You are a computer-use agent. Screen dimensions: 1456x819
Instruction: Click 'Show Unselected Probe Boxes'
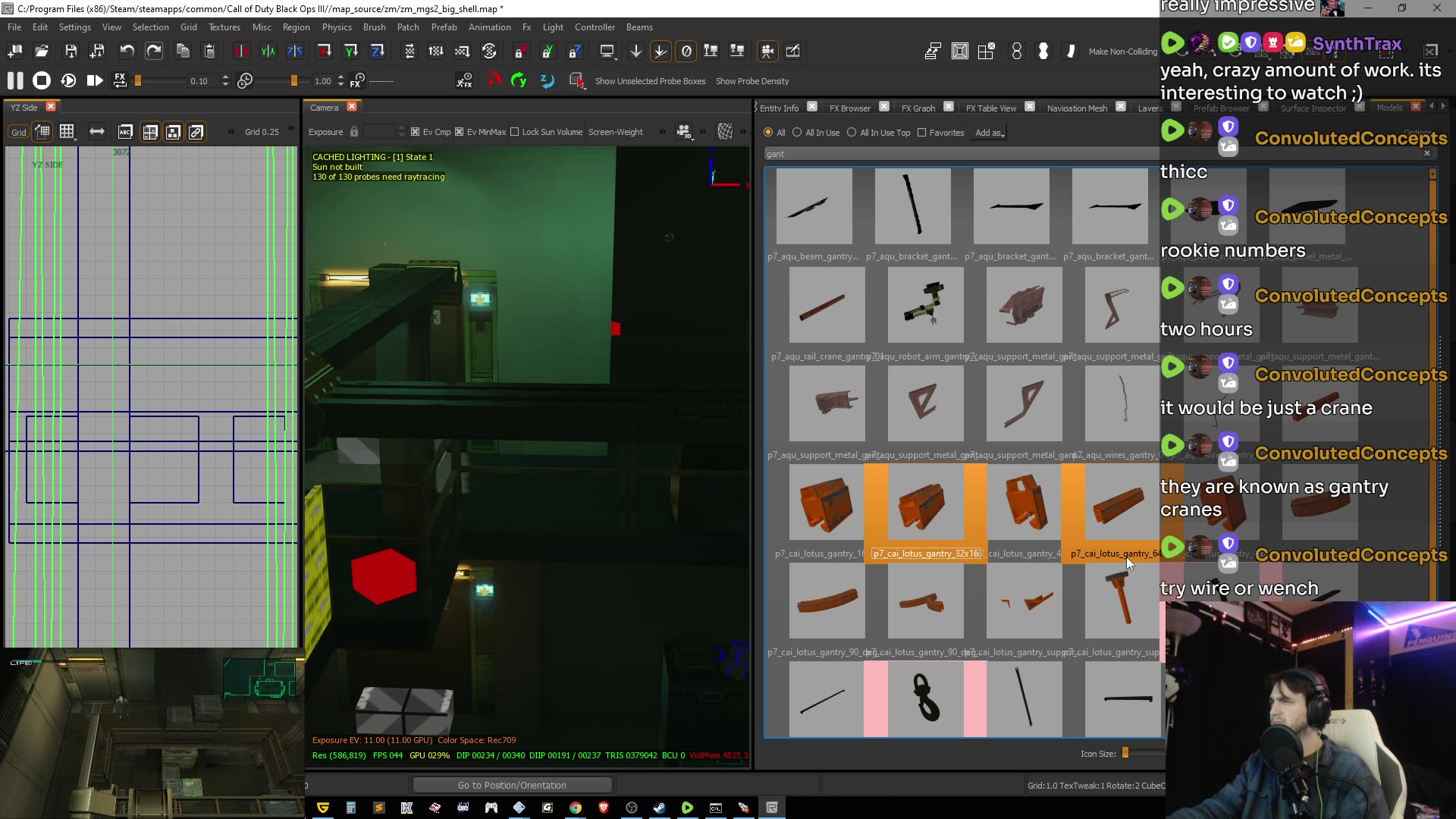(650, 81)
